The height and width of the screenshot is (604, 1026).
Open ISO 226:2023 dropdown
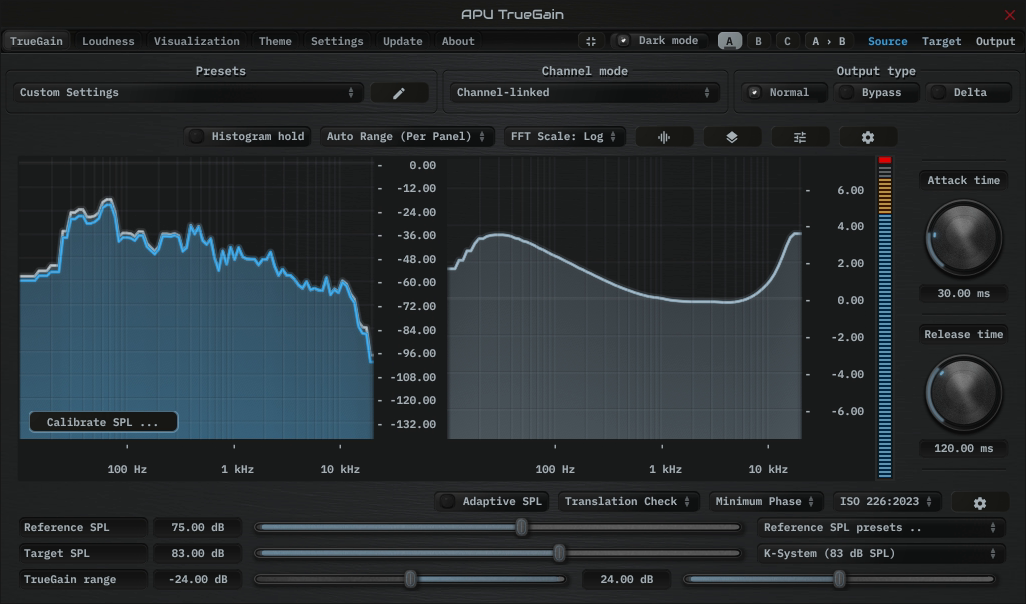886,501
